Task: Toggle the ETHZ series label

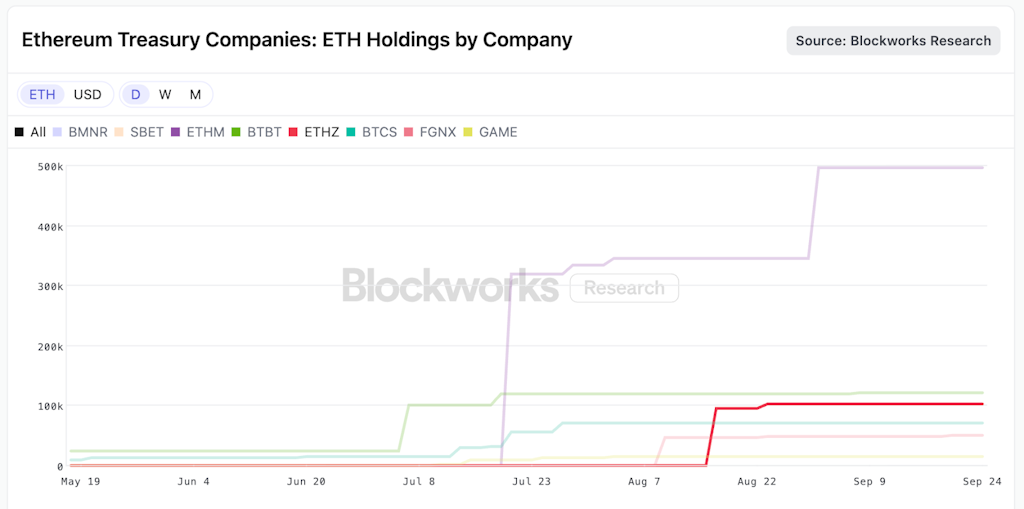Action: [x=322, y=132]
